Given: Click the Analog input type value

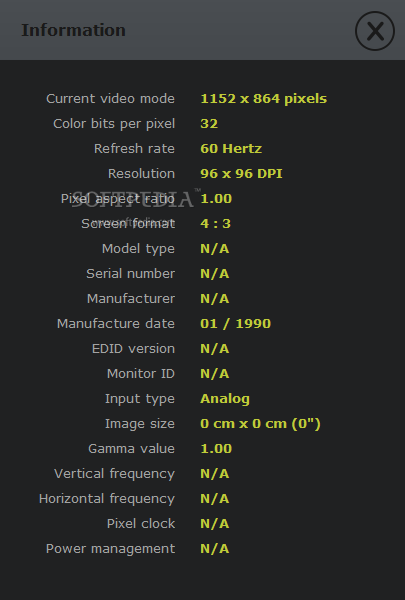Looking at the screenshot, I should pyautogui.click(x=225, y=399).
